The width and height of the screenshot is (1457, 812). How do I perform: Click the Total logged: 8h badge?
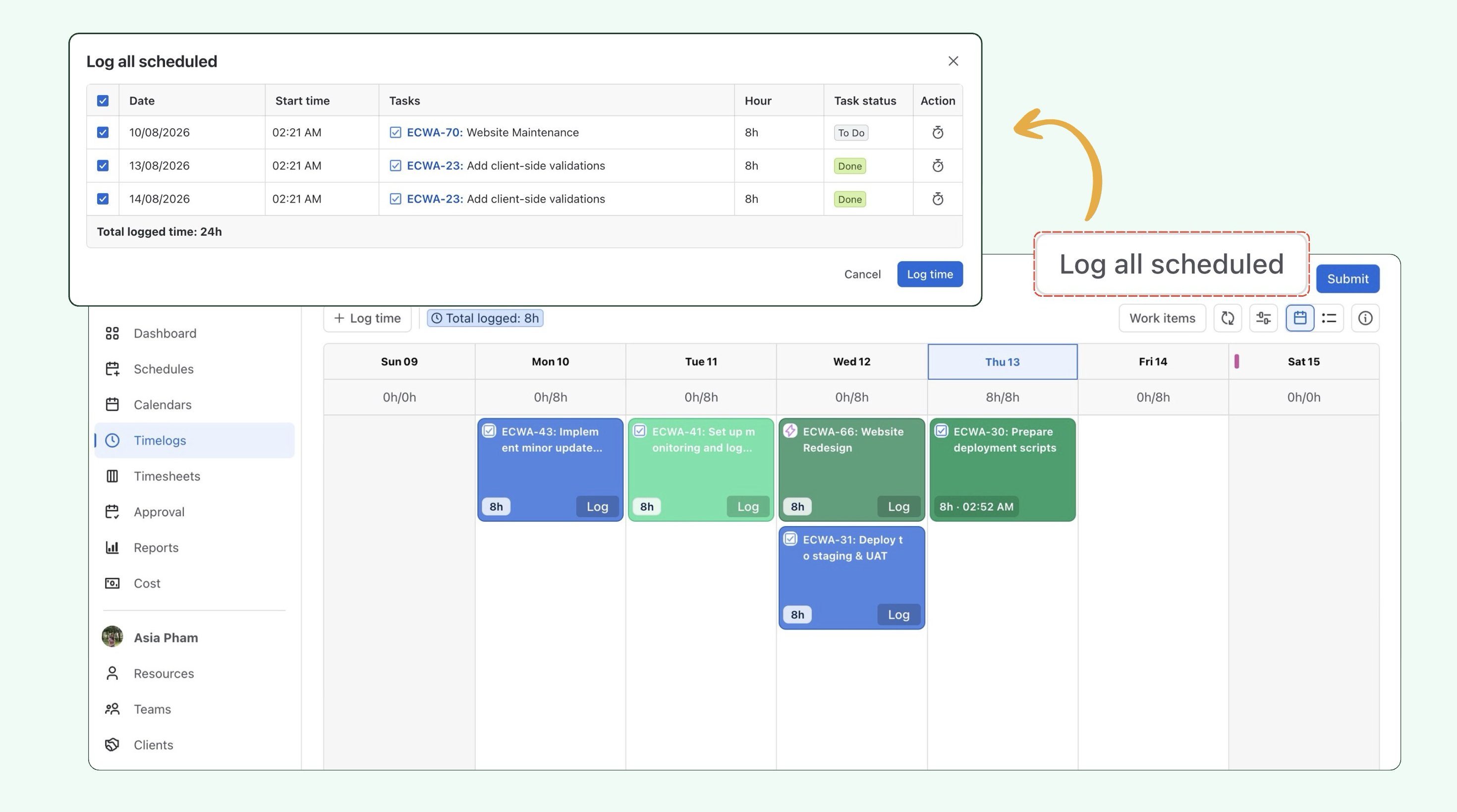(485, 319)
